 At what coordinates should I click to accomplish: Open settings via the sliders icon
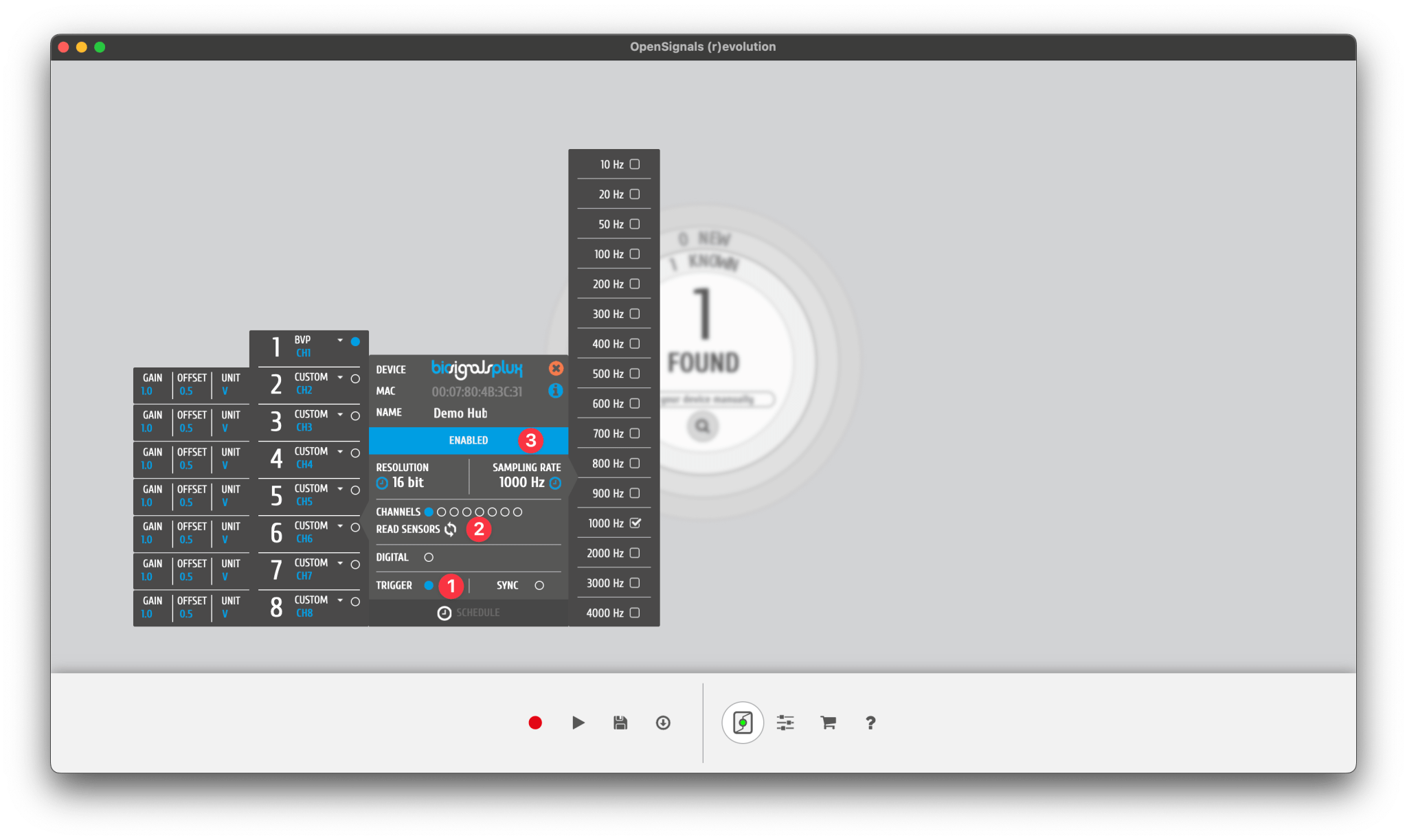click(785, 723)
